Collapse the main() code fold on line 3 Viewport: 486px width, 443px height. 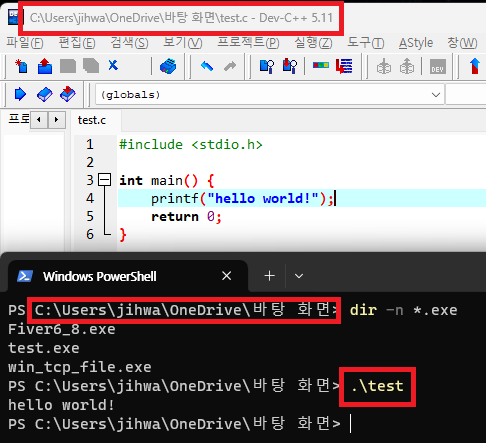click(104, 180)
